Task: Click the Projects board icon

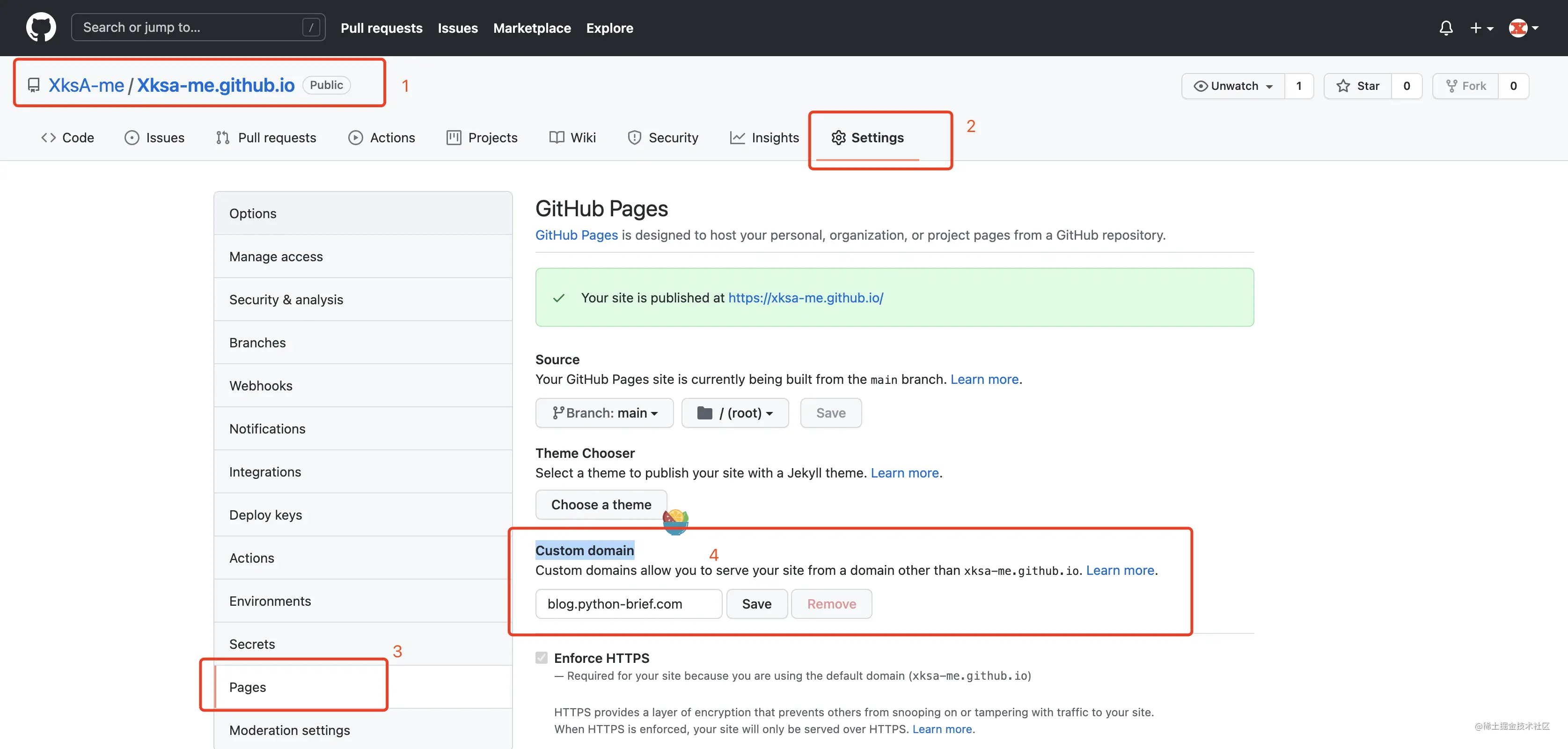Action: coord(454,138)
